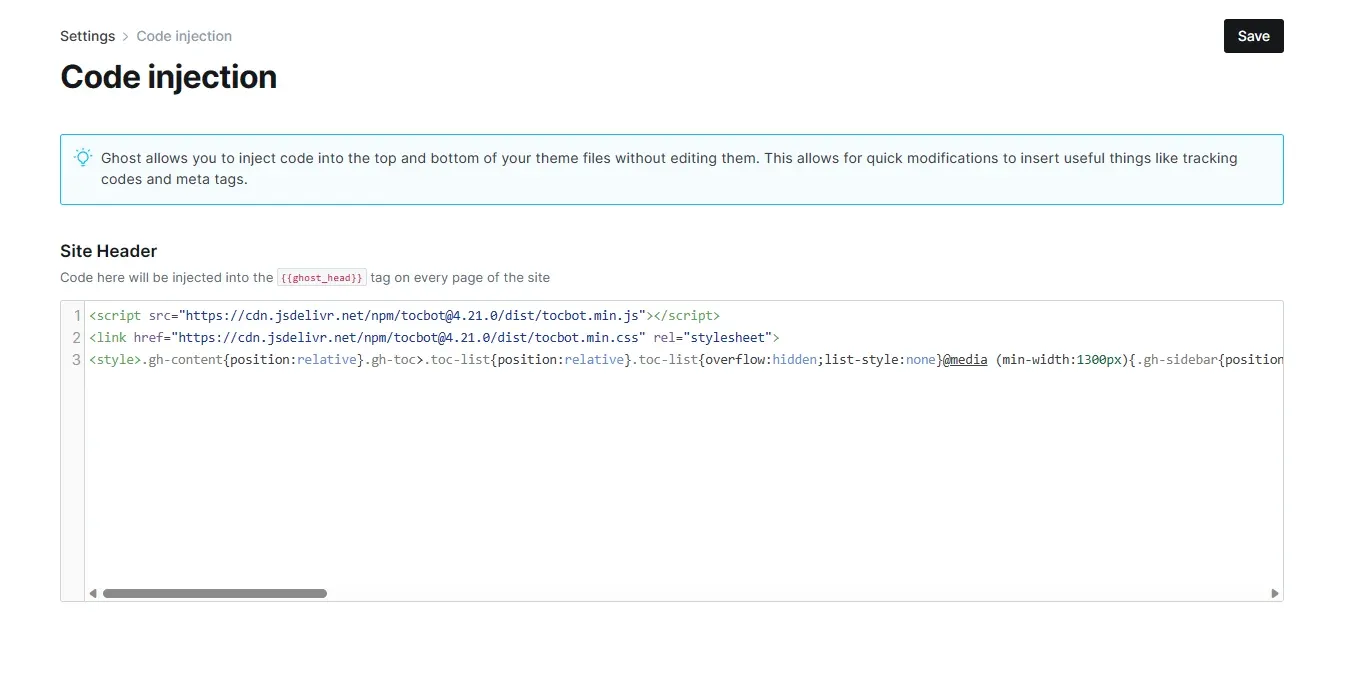Viewport: 1354px width, 677px height.
Task: Click scroll-right arrow of code editor
Action: pos(1275,593)
